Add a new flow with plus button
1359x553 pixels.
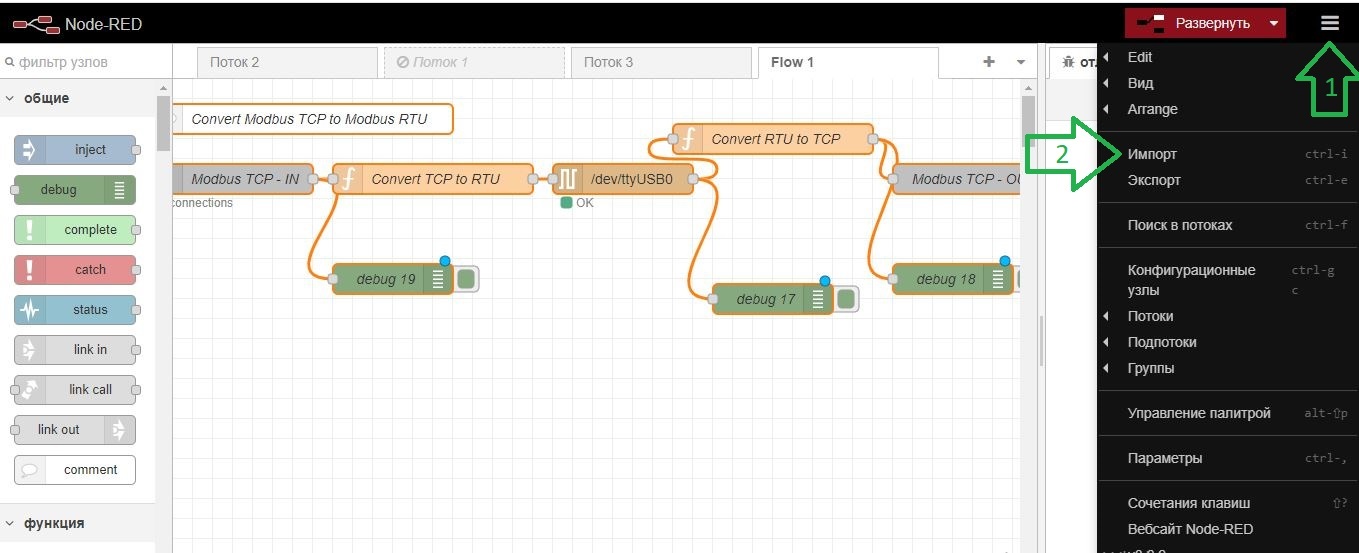tap(989, 62)
